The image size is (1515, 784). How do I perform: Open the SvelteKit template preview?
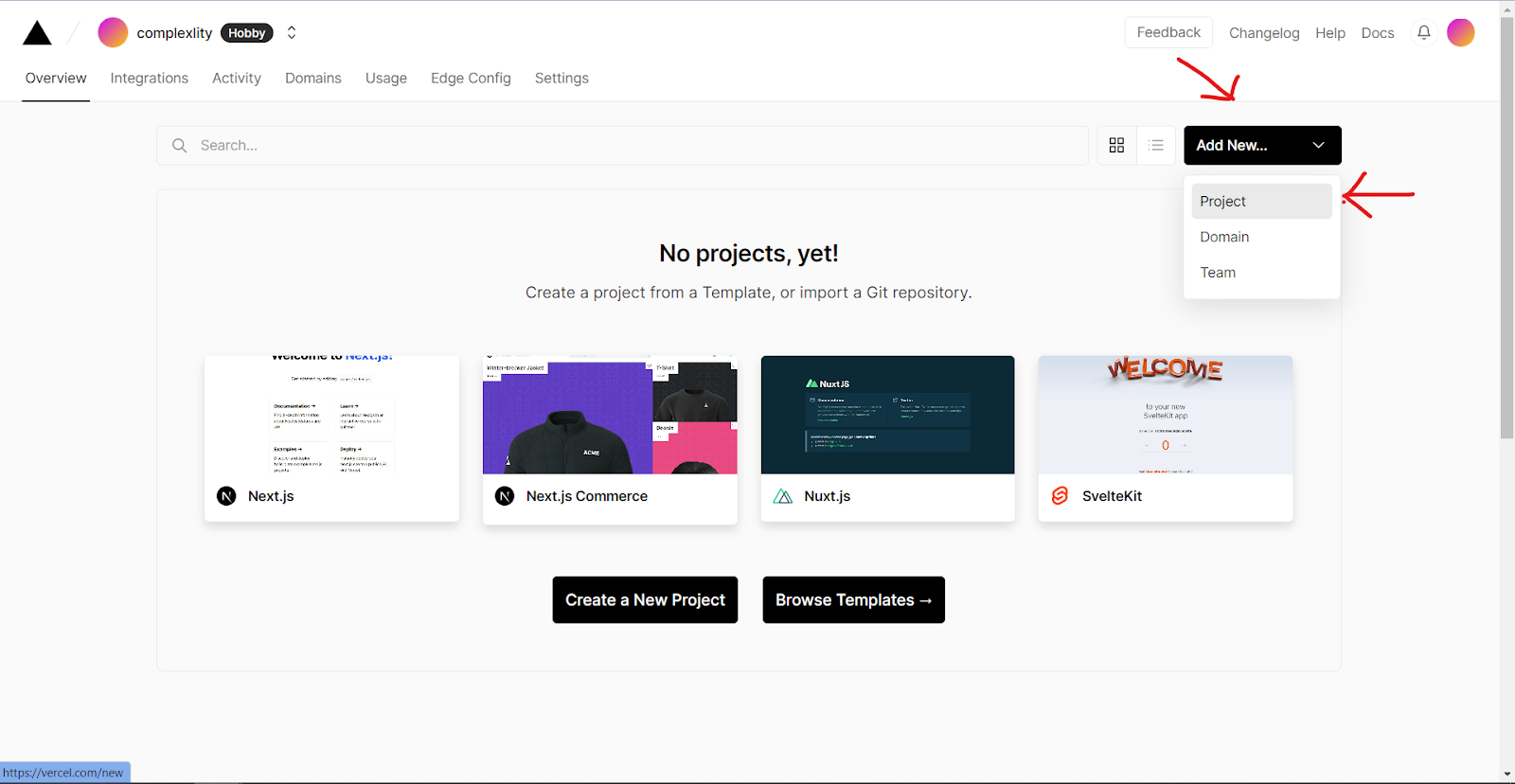pyautogui.click(x=1166, y=415)
